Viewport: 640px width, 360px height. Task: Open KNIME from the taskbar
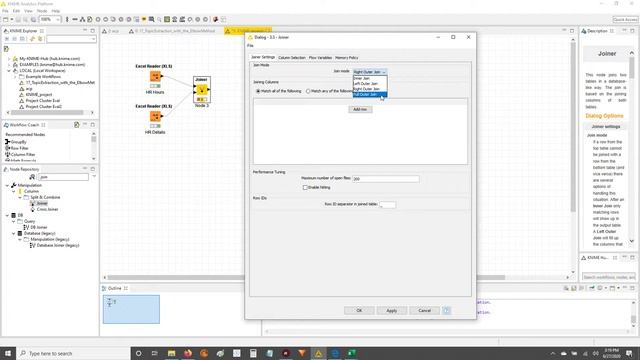click(x=318, y=353)
